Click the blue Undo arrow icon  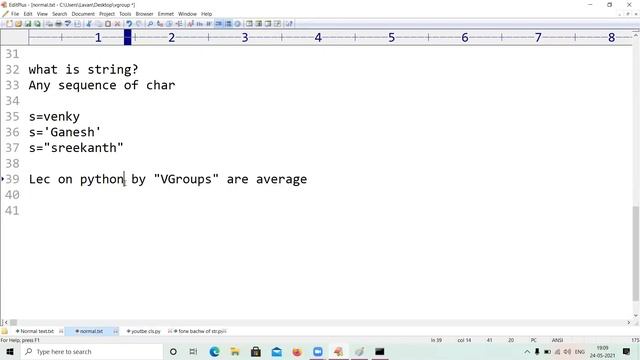coord(129,24)
